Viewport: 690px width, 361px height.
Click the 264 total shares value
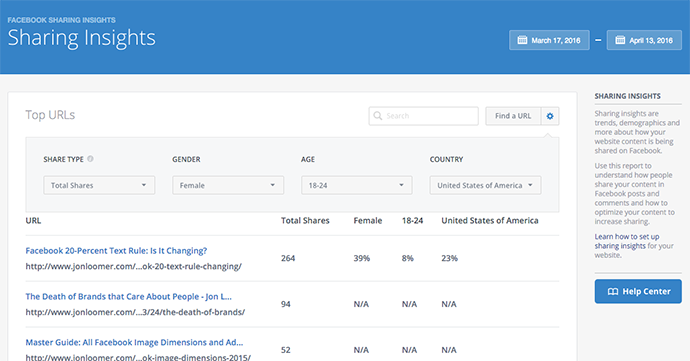(x=288, y=258)
